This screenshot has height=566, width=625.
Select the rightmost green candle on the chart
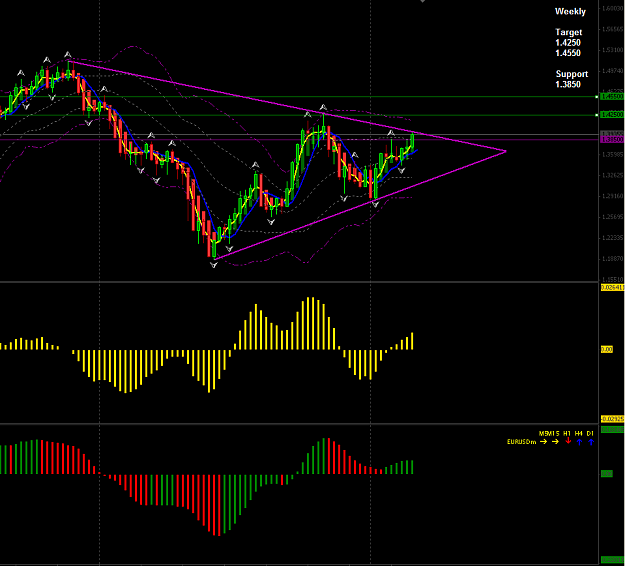point(412,143)
